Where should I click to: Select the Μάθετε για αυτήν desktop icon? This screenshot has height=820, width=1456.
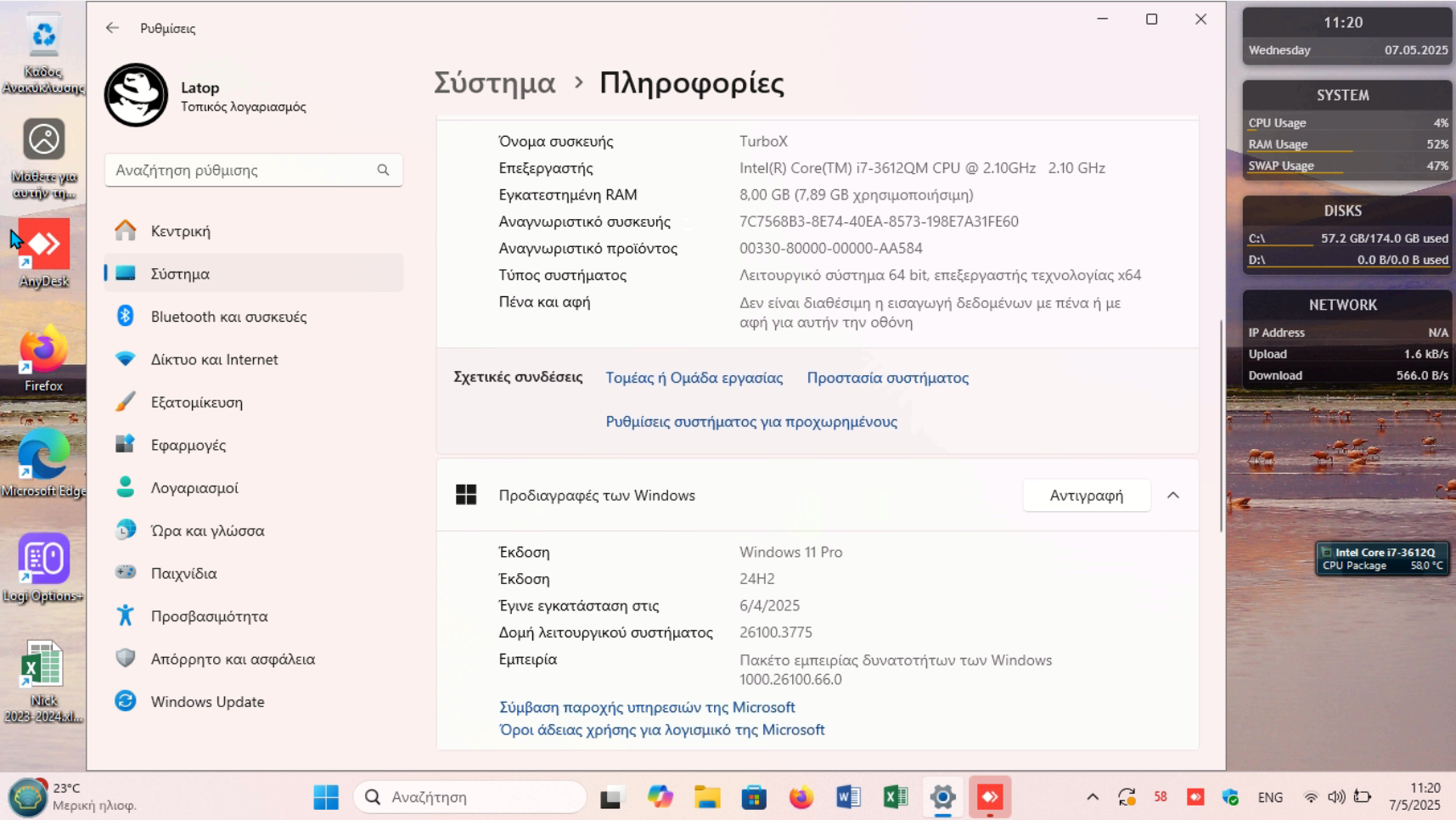point(43,159)
